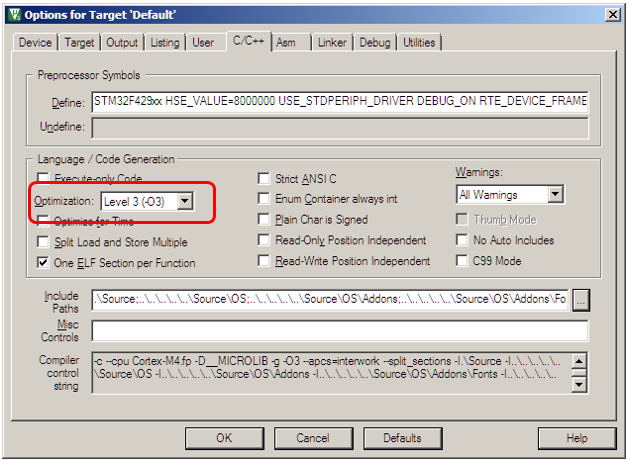Switch to the Asm tab
Screen dimensions: 630x460
pyautogui.click(x=286, y=43)
